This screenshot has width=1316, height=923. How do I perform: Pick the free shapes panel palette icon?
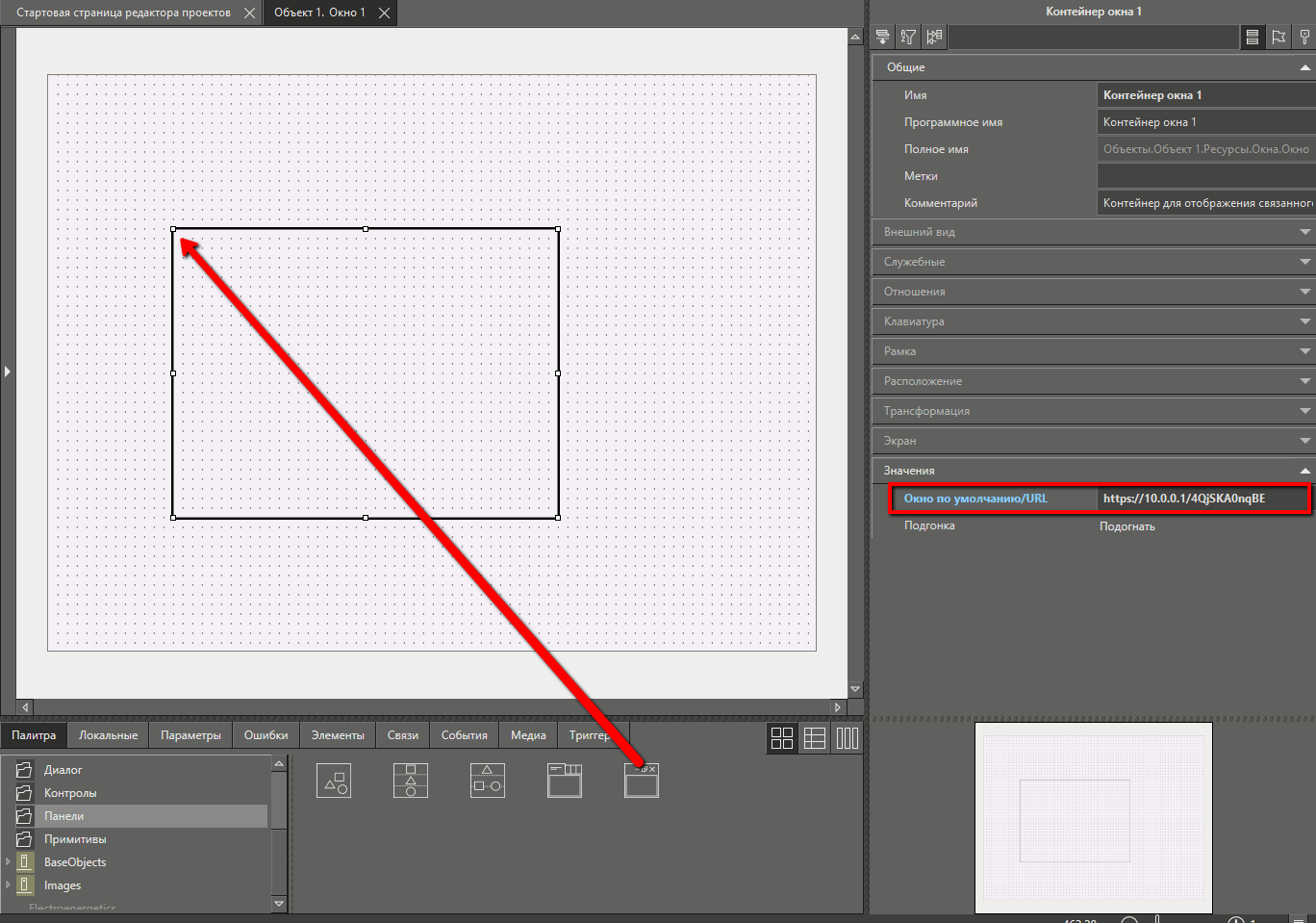[334, 781]
